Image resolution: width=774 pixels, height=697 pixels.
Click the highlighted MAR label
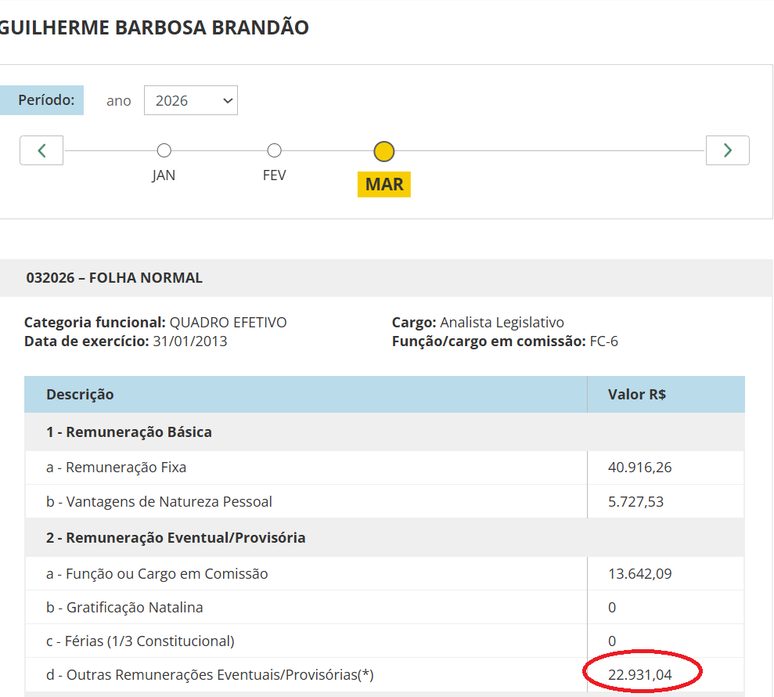(x=384, y=184)
